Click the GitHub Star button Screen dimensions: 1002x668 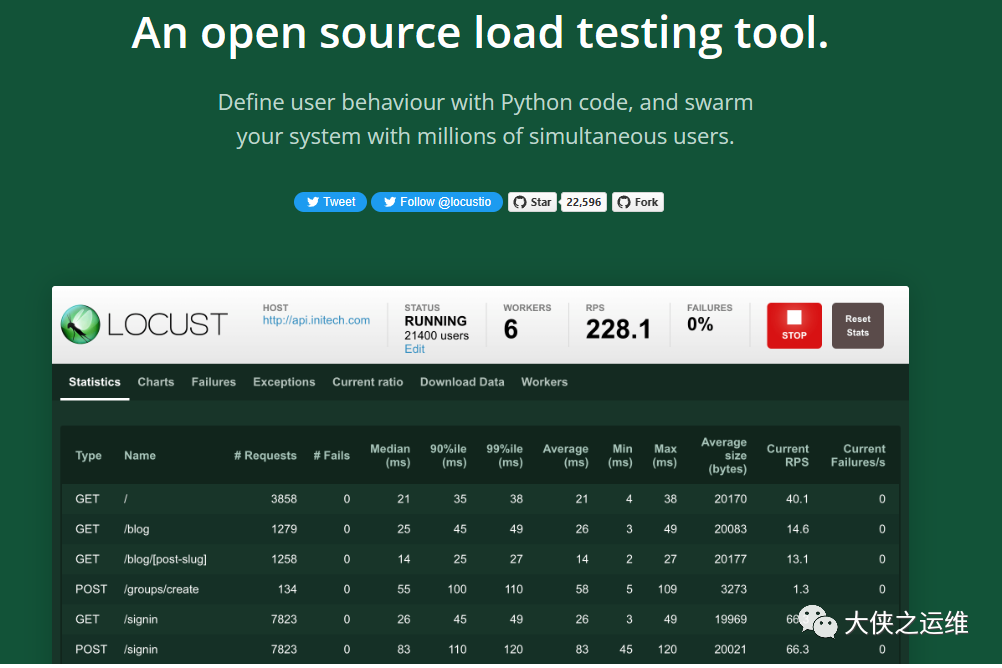point(532,202)
